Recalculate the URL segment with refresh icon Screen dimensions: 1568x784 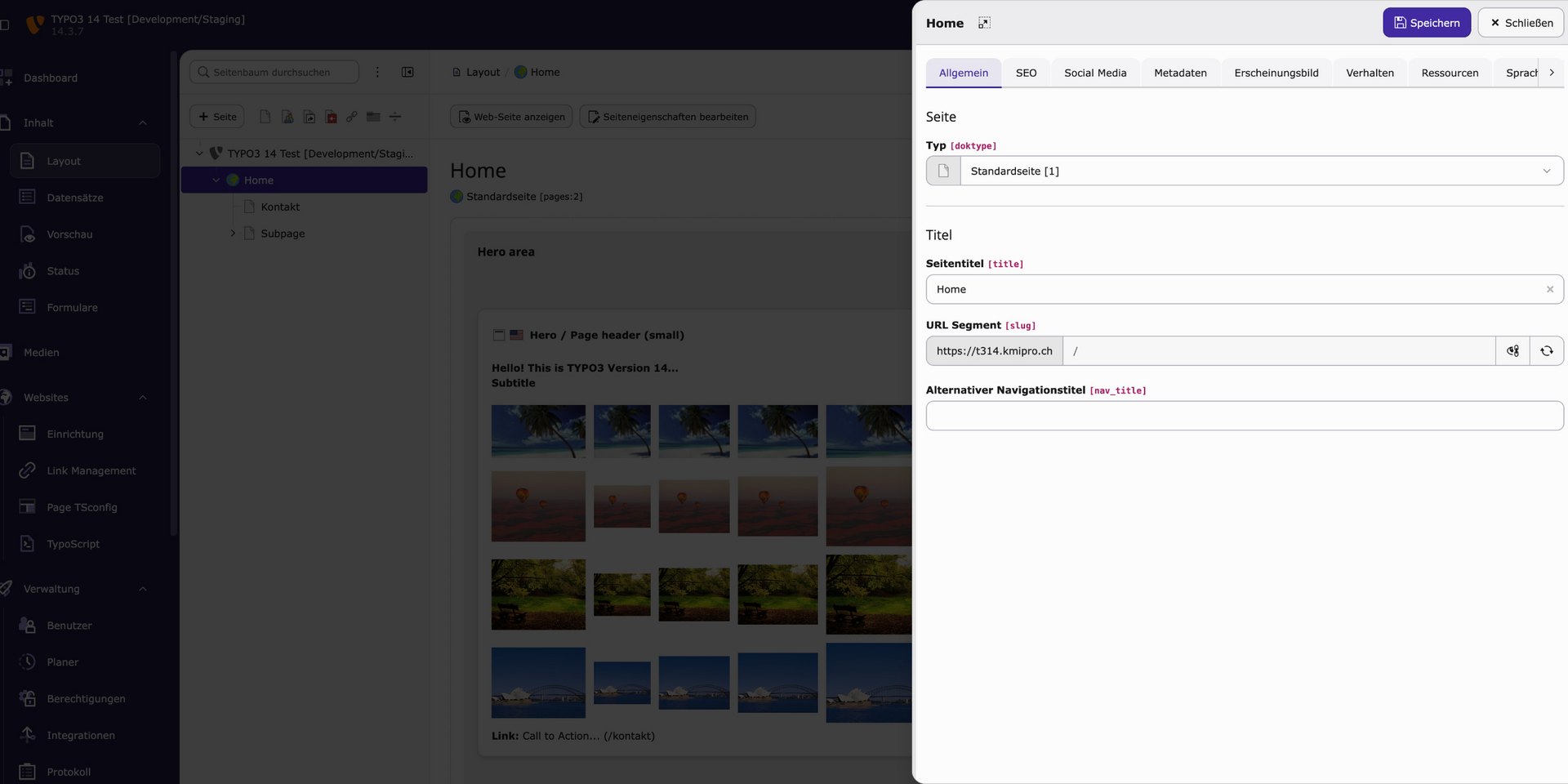click(1547, 351)
